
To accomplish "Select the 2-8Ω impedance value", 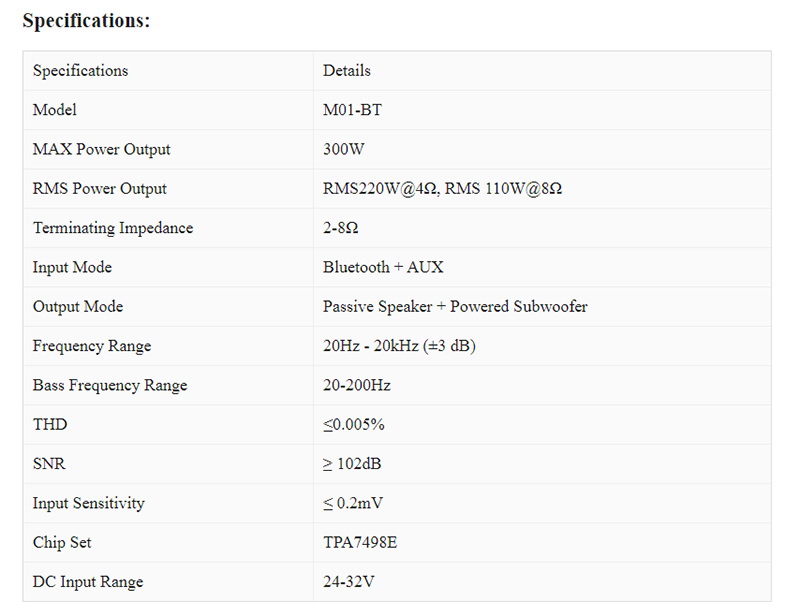I will coord(341,228).
